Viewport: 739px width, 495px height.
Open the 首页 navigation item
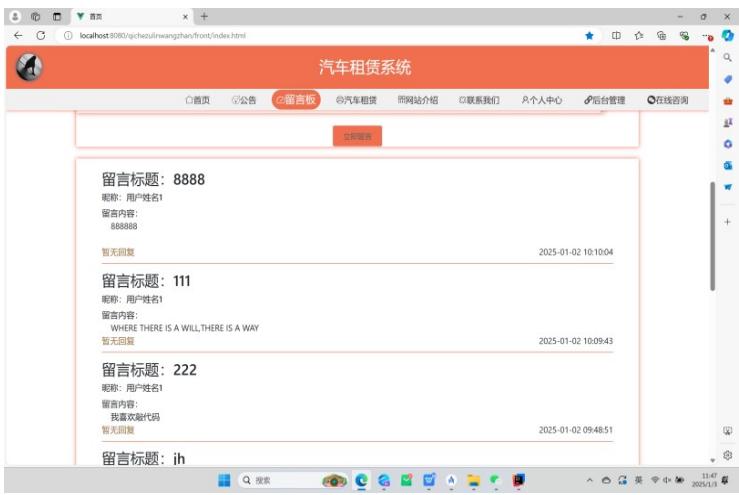(x=198, y=100)
